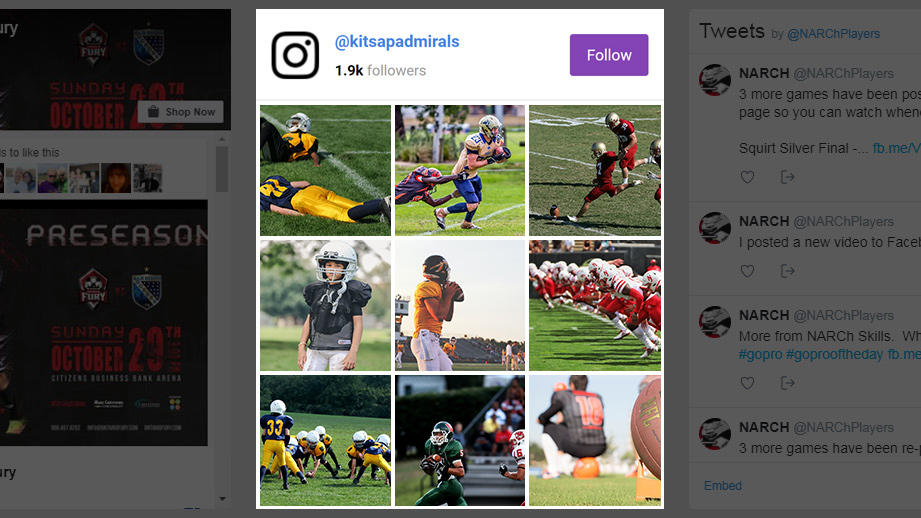Open photo of child in white helmet
Screen dimensions: 921x518
tap(325, 305)
